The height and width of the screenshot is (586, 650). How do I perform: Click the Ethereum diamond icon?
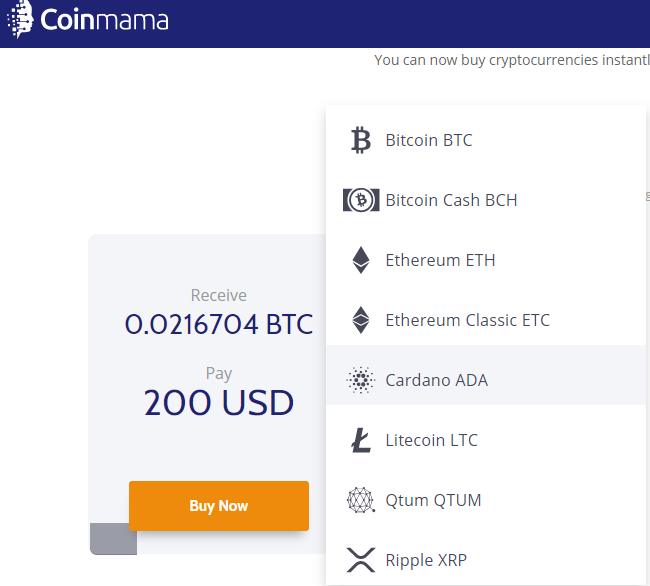tap(360, 260)
